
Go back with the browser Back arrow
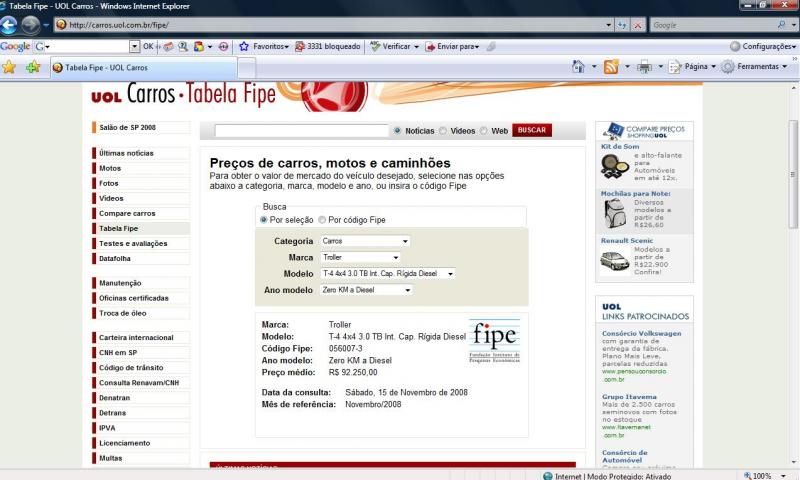coord(9,24)
